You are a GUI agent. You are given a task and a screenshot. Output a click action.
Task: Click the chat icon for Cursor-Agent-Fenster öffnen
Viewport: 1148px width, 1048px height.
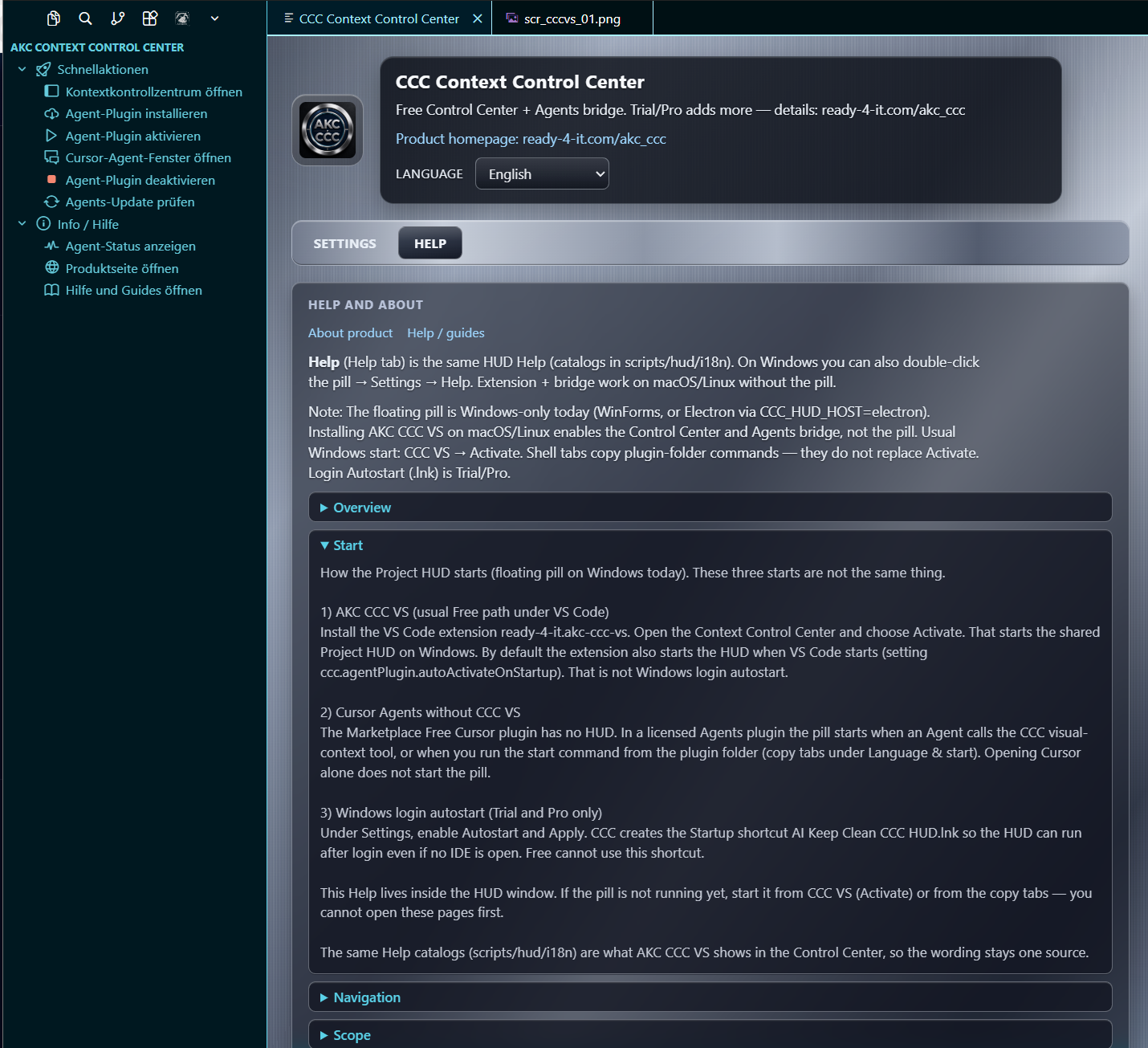click(x=51, y=158)
